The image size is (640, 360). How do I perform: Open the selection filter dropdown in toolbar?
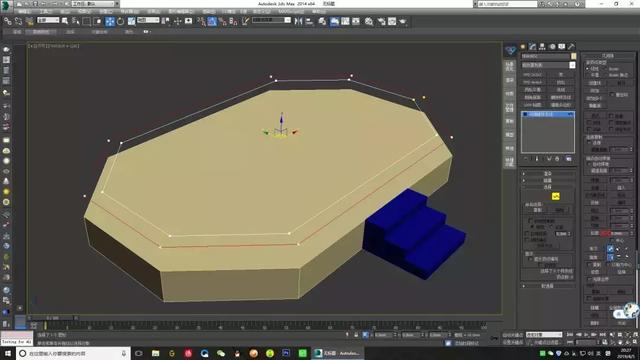[x=48, y=20]
